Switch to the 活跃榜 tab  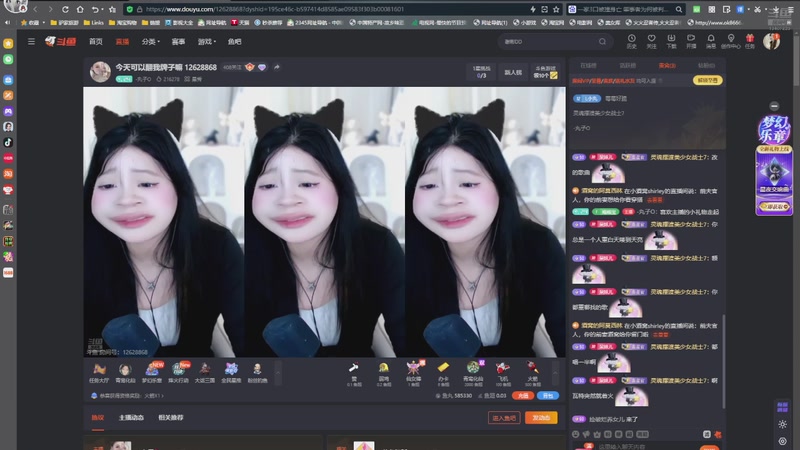627,65
